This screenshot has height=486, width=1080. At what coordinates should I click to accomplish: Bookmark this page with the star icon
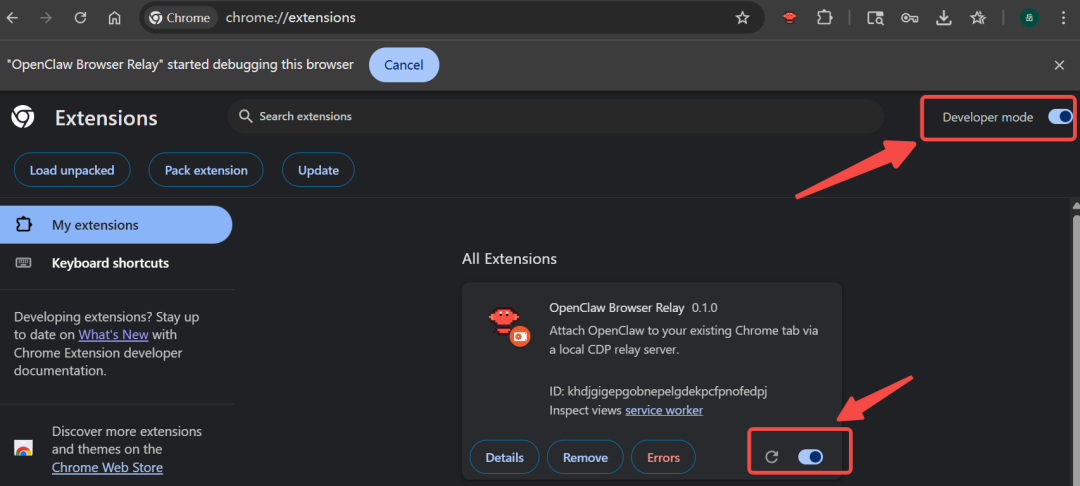click(x=742, y=18)
